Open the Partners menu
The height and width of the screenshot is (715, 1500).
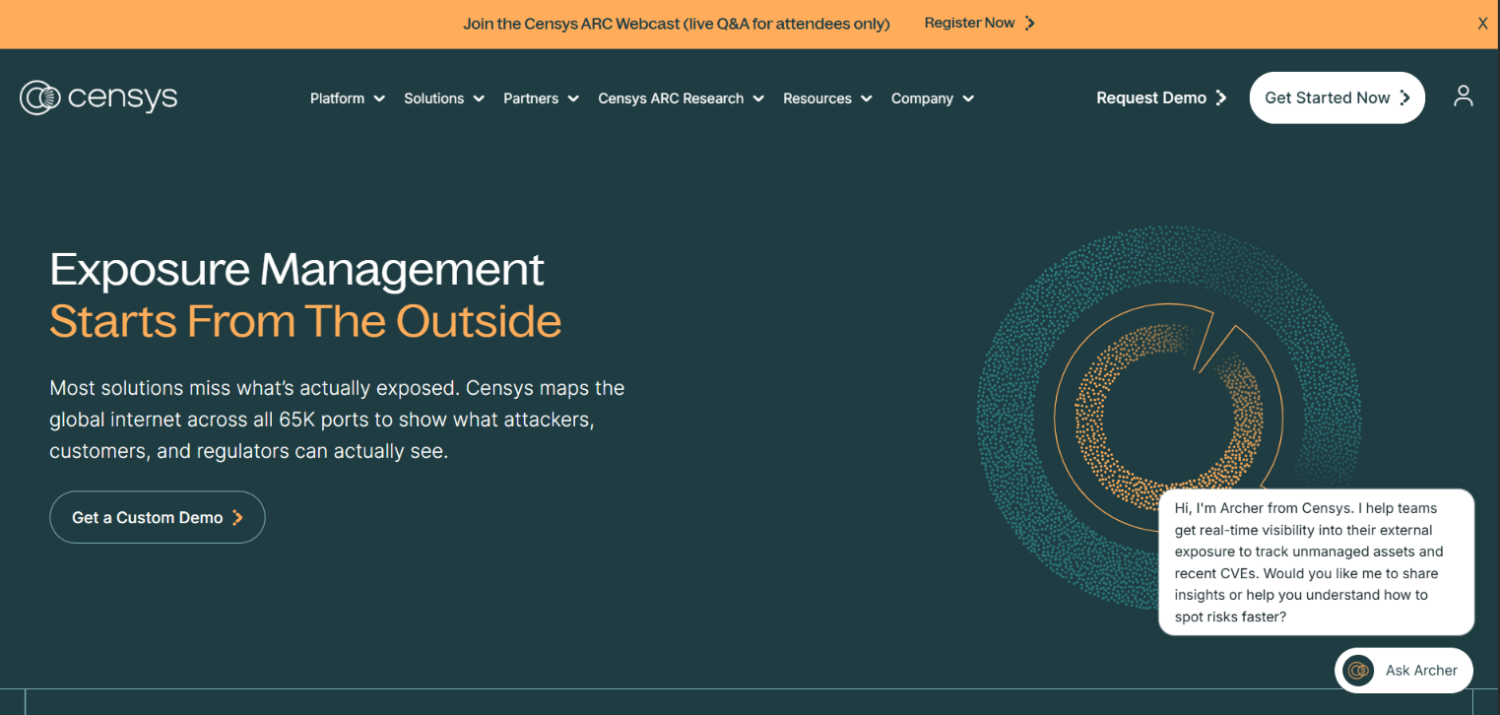(541, 98)
